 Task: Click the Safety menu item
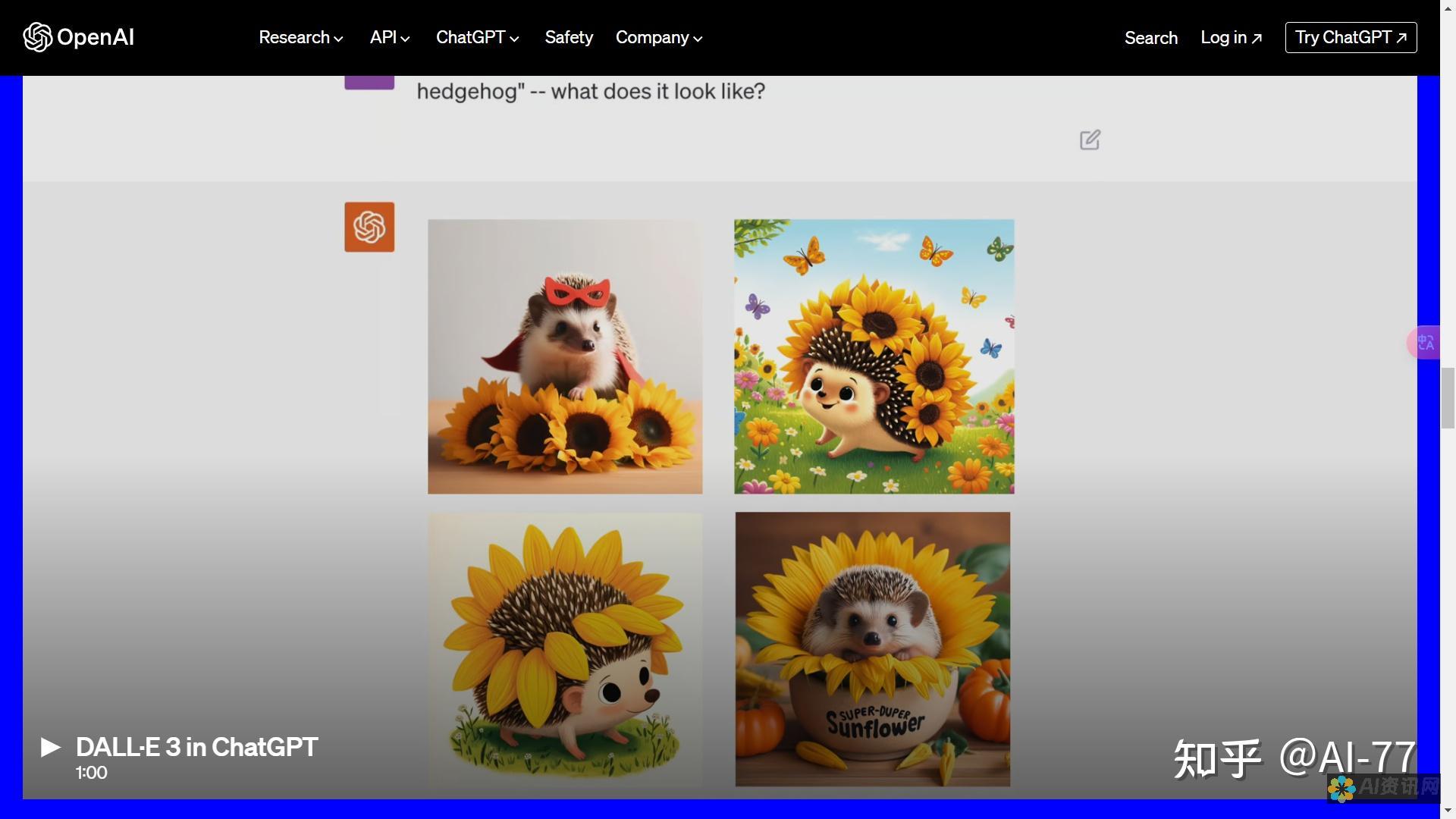[568, 37]
